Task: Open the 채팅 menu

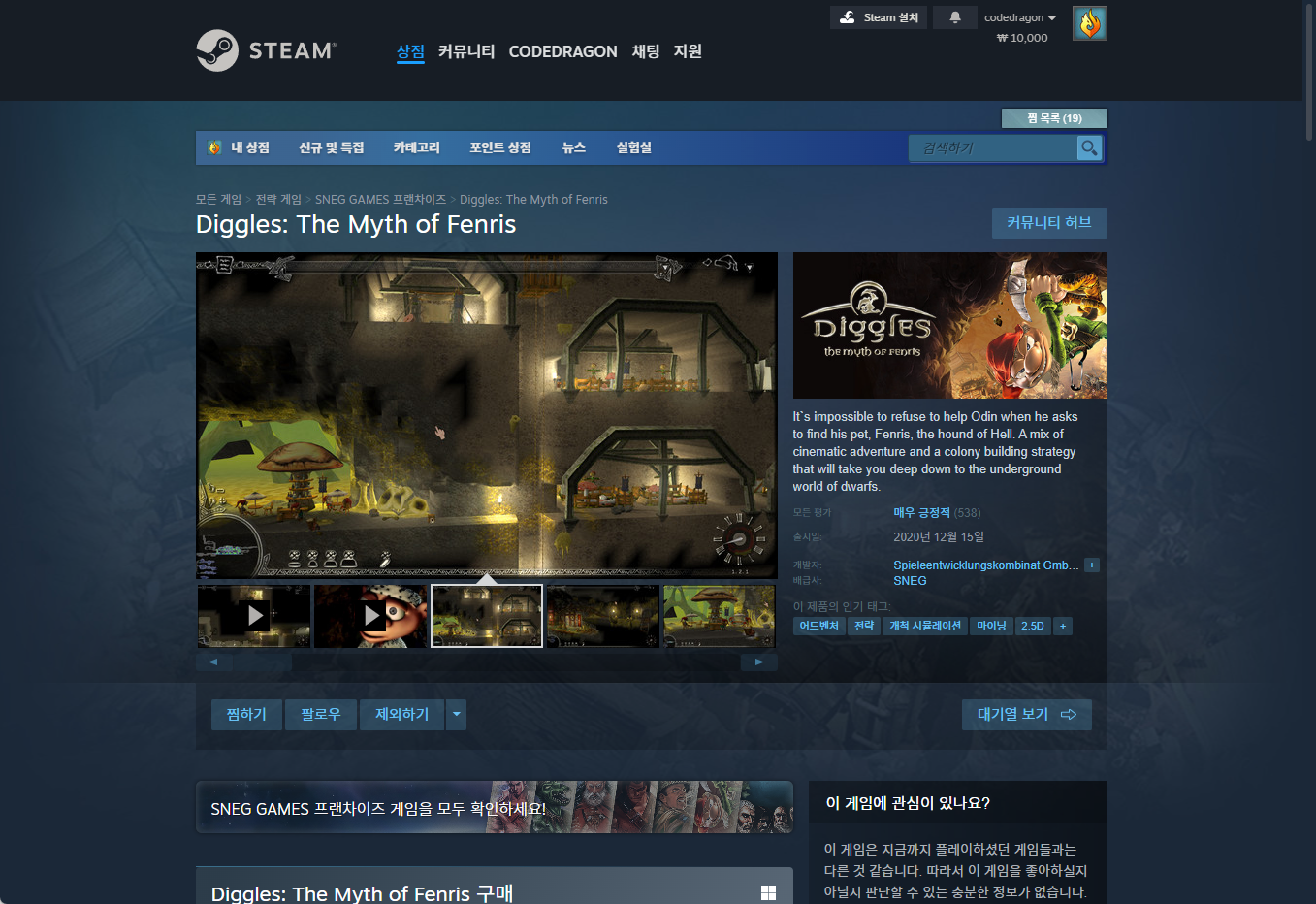Action: tap(646, 51)
